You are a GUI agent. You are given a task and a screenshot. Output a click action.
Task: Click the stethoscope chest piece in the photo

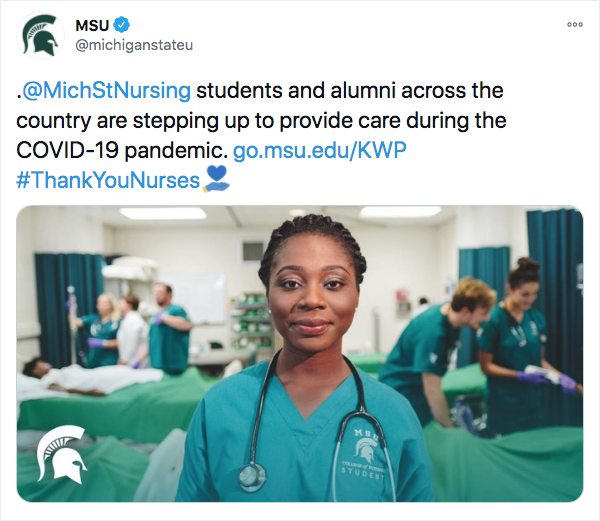pyautogui.click(x=252, y=476)
